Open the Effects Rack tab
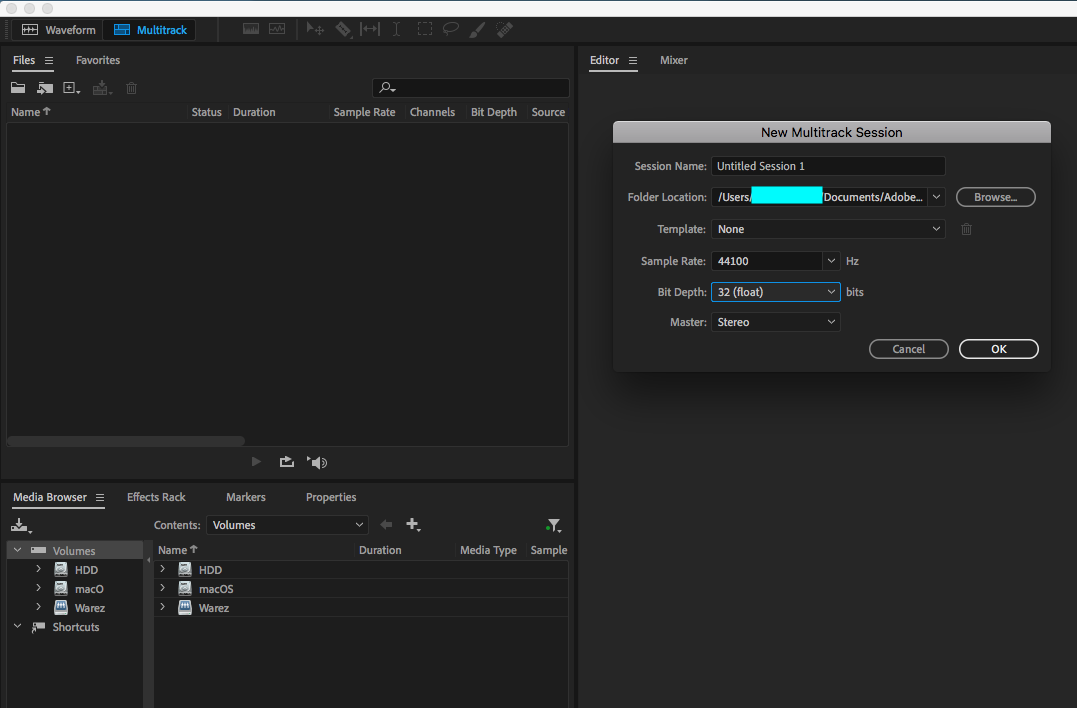 (156, 497)
